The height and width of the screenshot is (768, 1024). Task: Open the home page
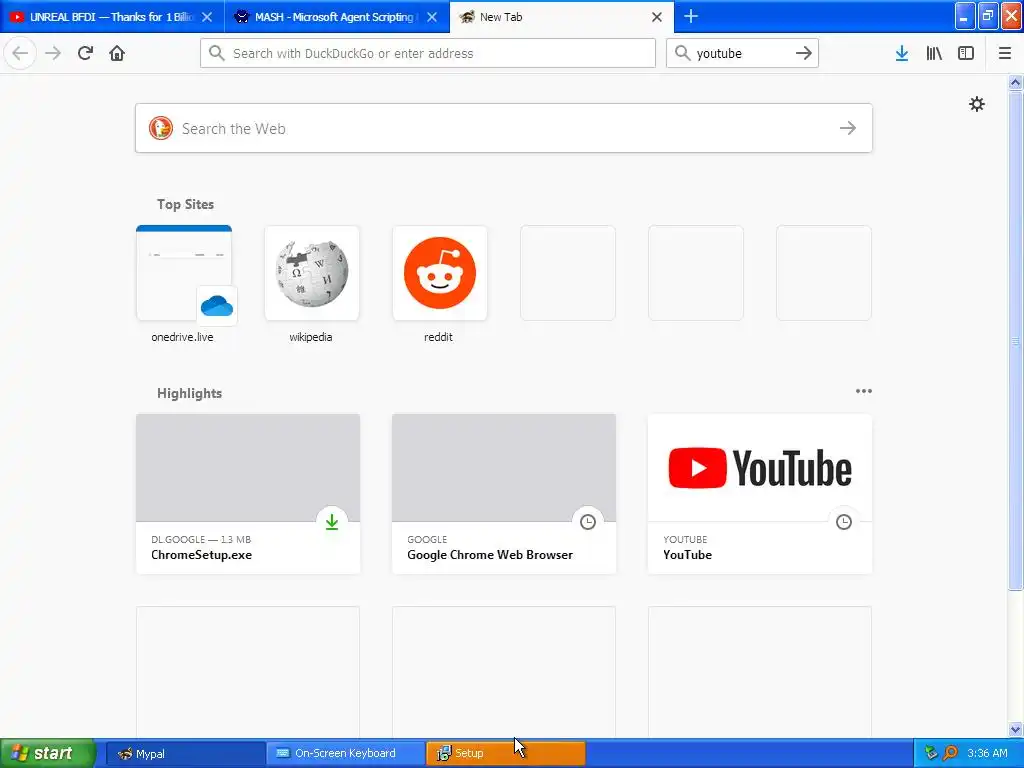tap(117, 53)
